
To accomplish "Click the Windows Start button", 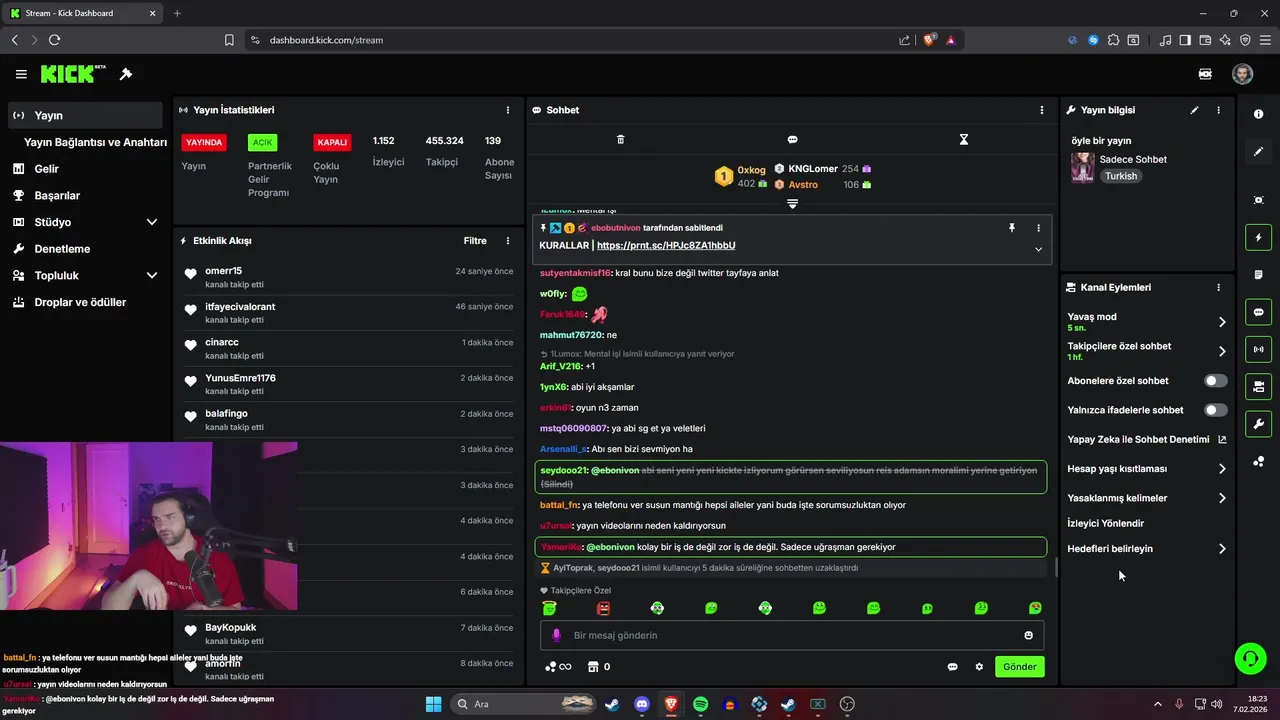I will tap(433, 704).
